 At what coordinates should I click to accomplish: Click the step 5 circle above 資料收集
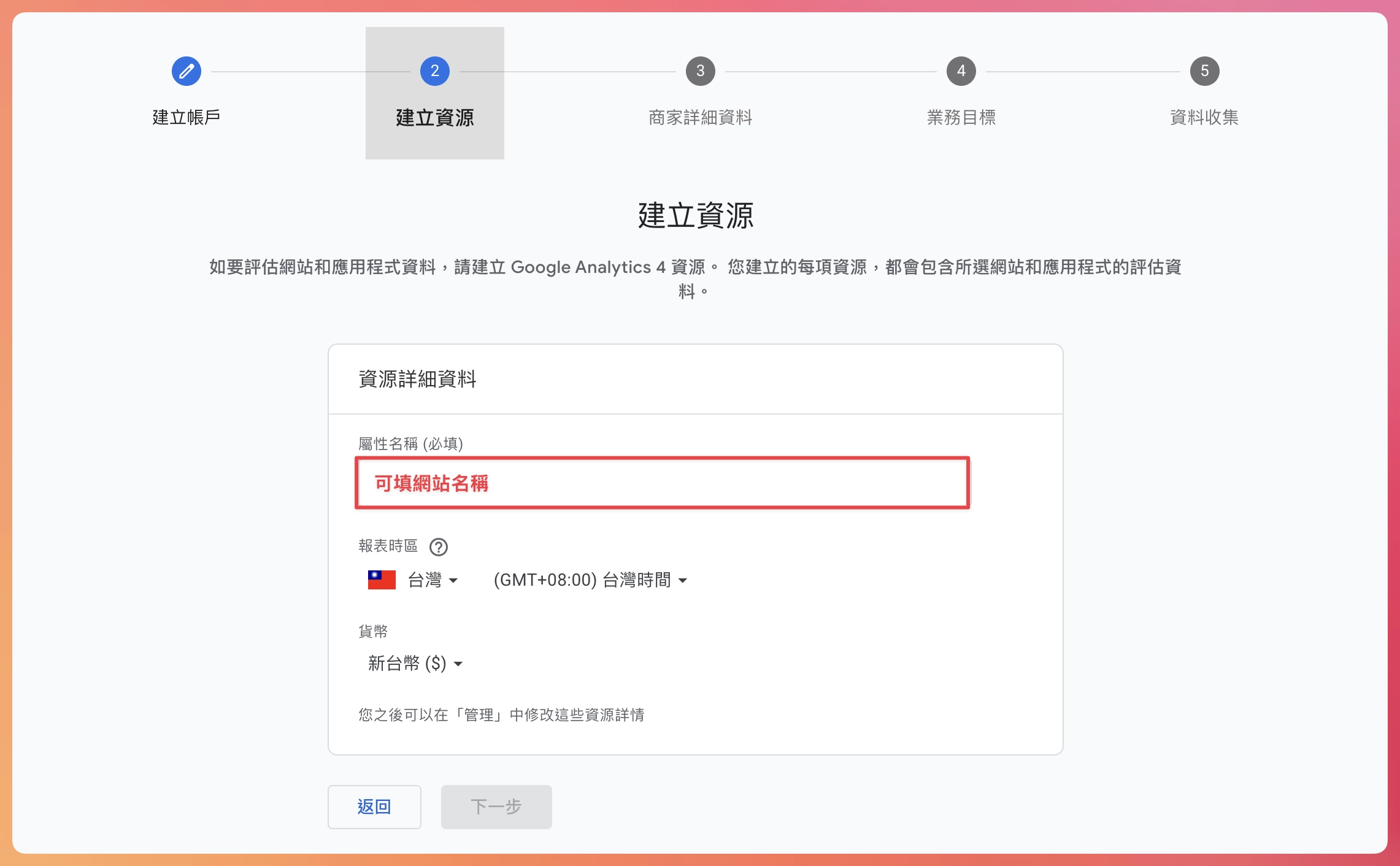coord(1204,71)
